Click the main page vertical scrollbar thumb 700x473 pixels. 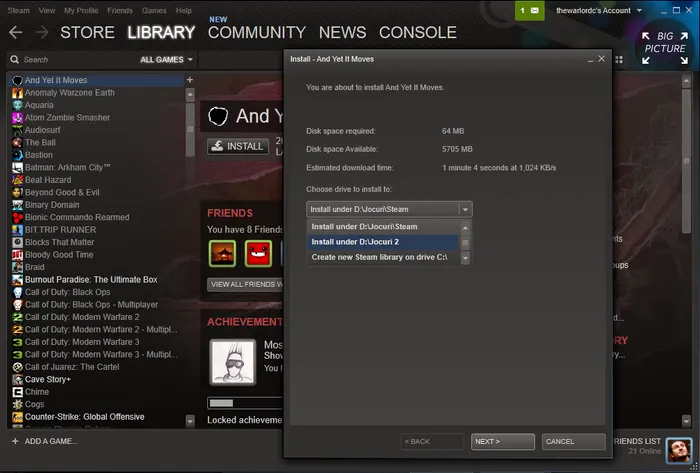[x=687, y=161]
